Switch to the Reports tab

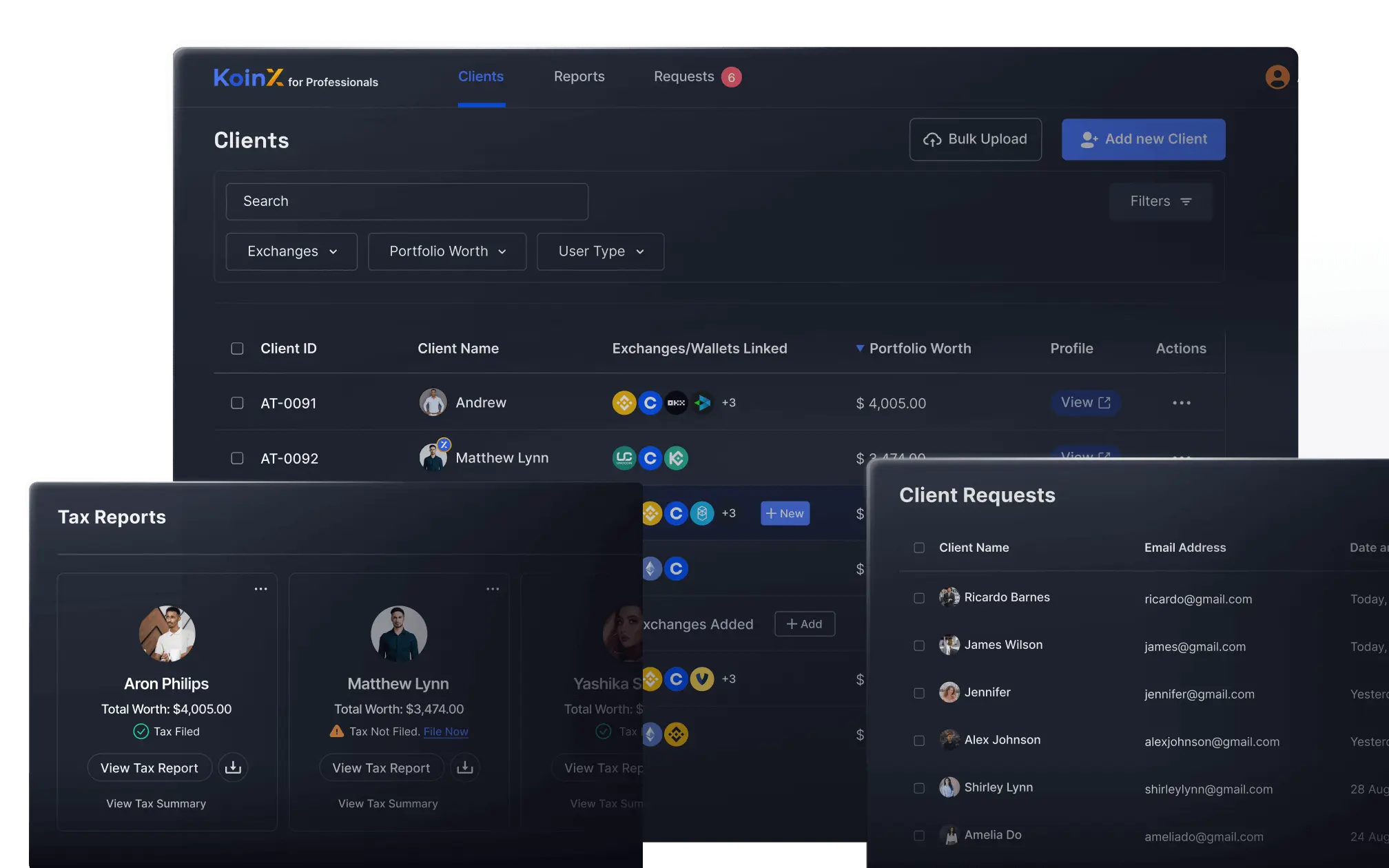pyautogui.click(x=579, y=76)
